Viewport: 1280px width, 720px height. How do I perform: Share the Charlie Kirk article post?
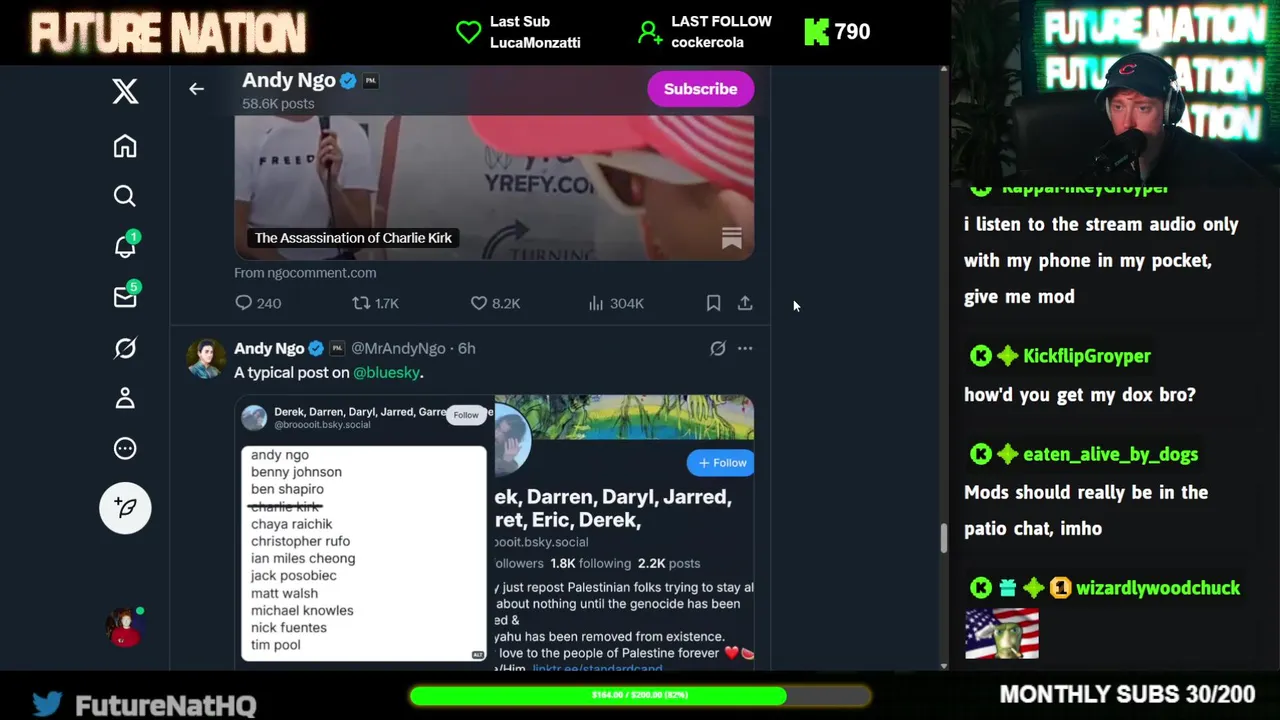tap(745, 303)
